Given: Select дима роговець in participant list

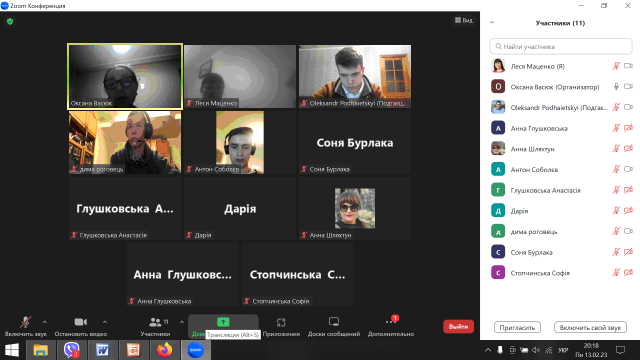Looking at the screenshot, I should pos(561,231).
